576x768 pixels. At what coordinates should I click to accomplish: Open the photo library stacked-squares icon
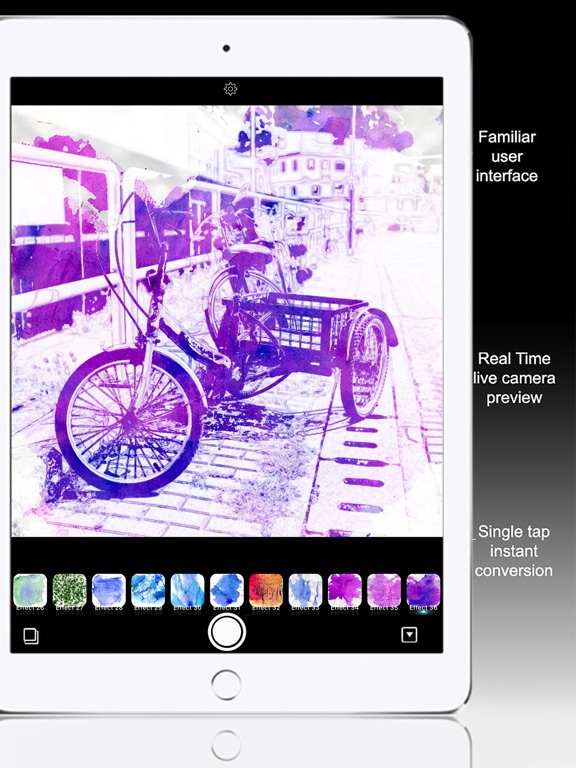[x=31, y=636]
